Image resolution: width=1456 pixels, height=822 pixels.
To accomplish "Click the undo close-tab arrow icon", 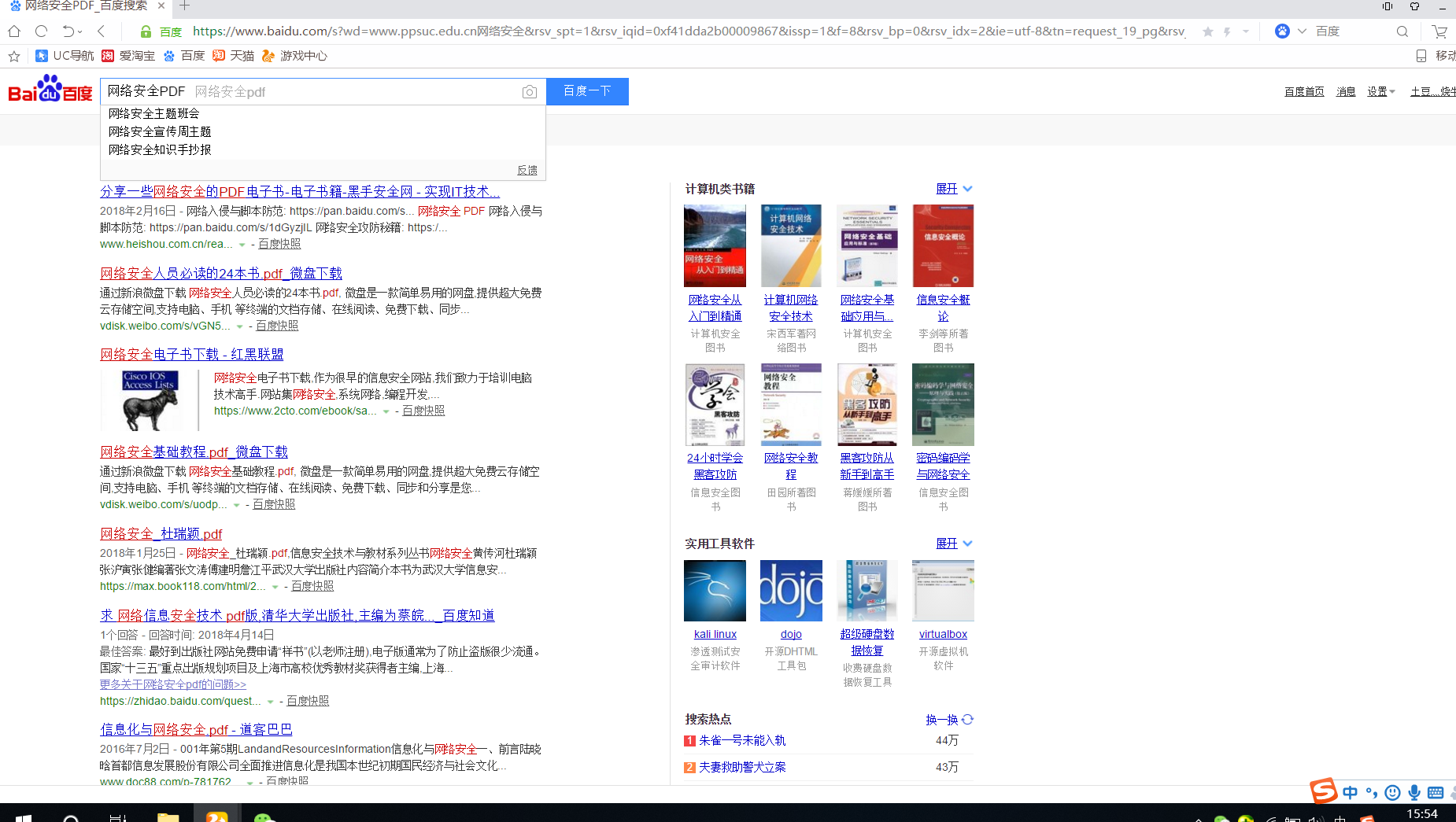I will [68, 31].
